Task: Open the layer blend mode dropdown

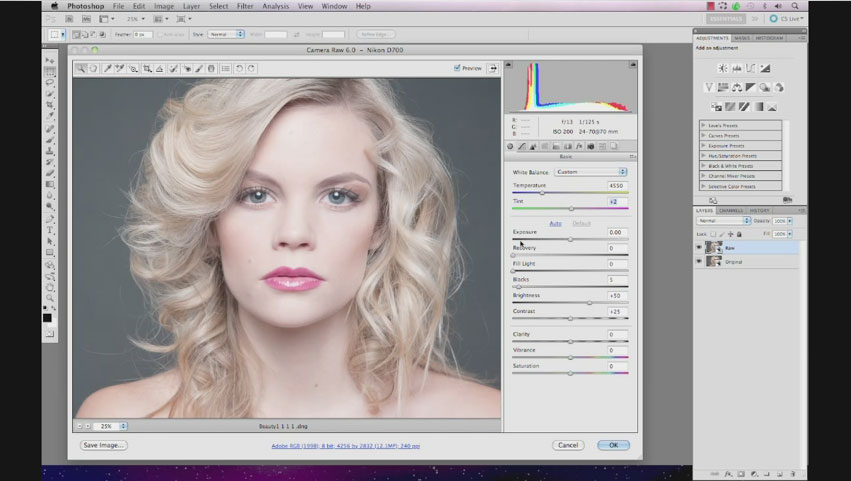Action: click(x=723, y=220)
